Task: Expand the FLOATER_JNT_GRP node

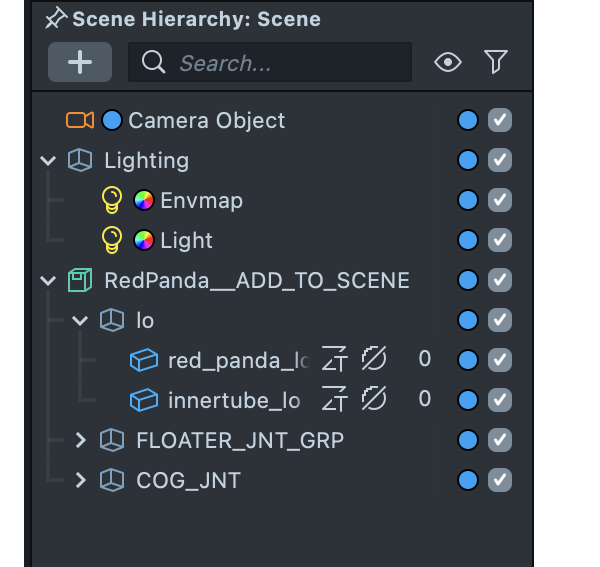Action: (x=81, y=440)
